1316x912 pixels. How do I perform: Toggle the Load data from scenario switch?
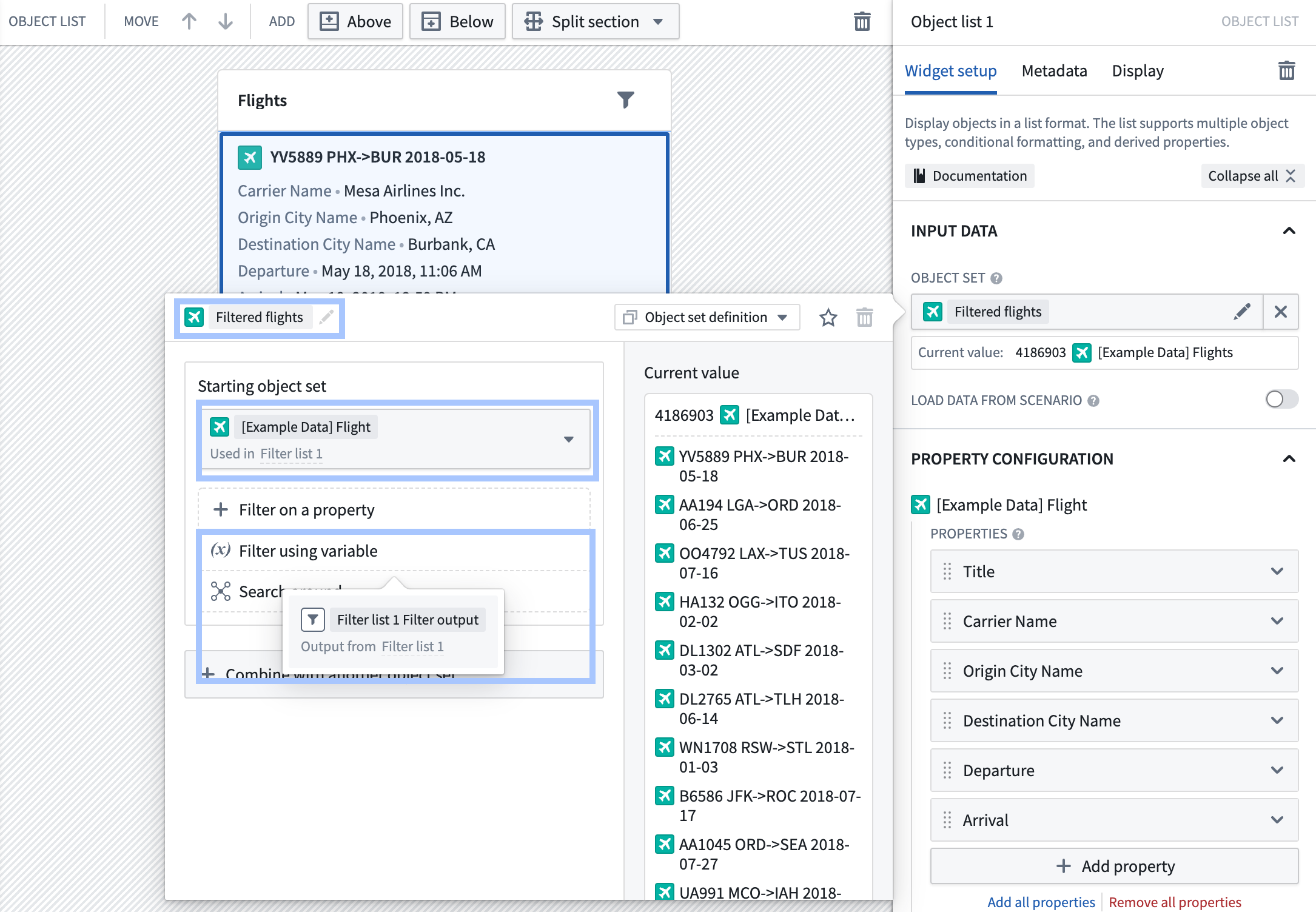coord(1278,399)
